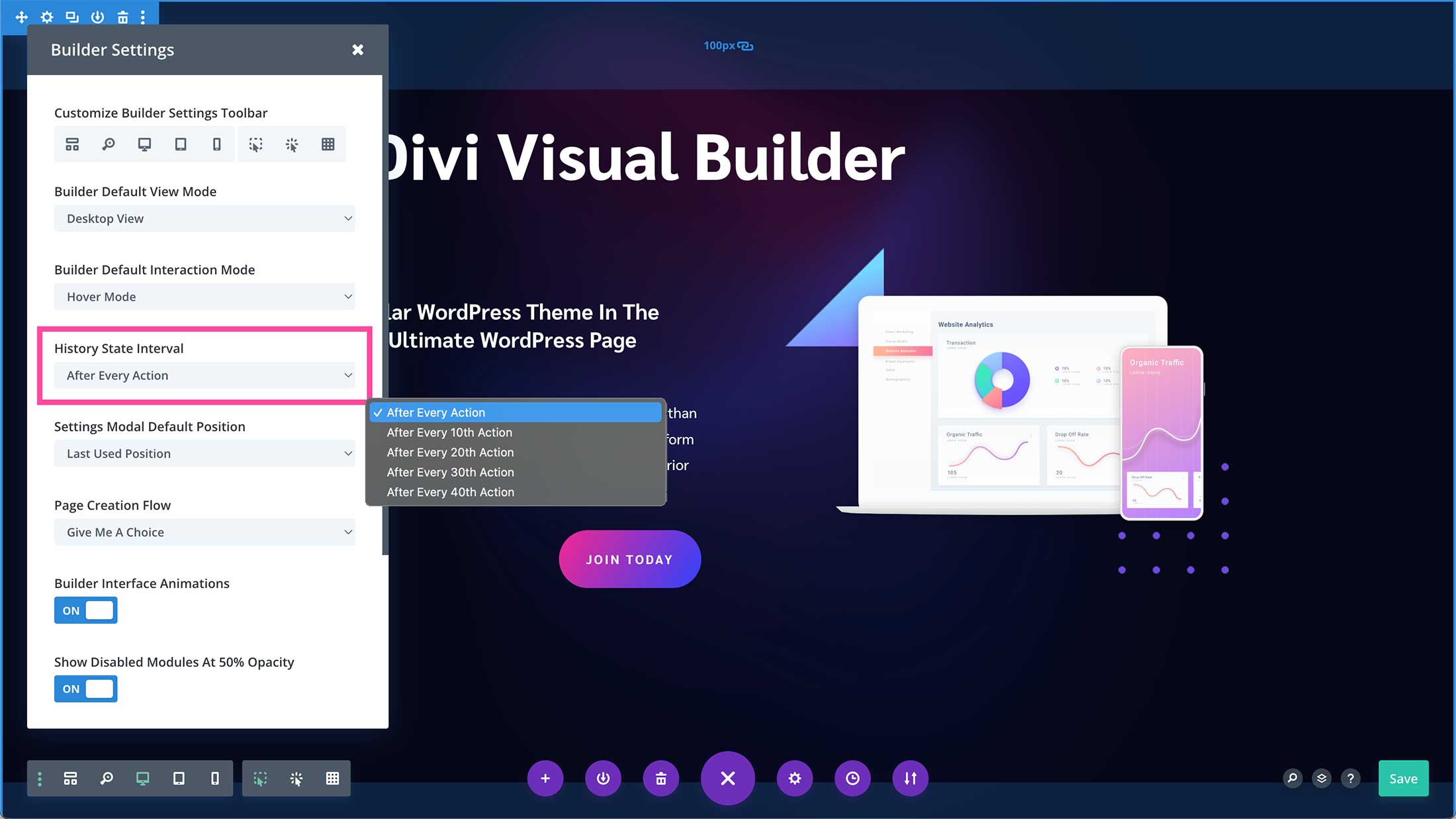Click the grid mode icon in bottom toolbar

point(332,778)
